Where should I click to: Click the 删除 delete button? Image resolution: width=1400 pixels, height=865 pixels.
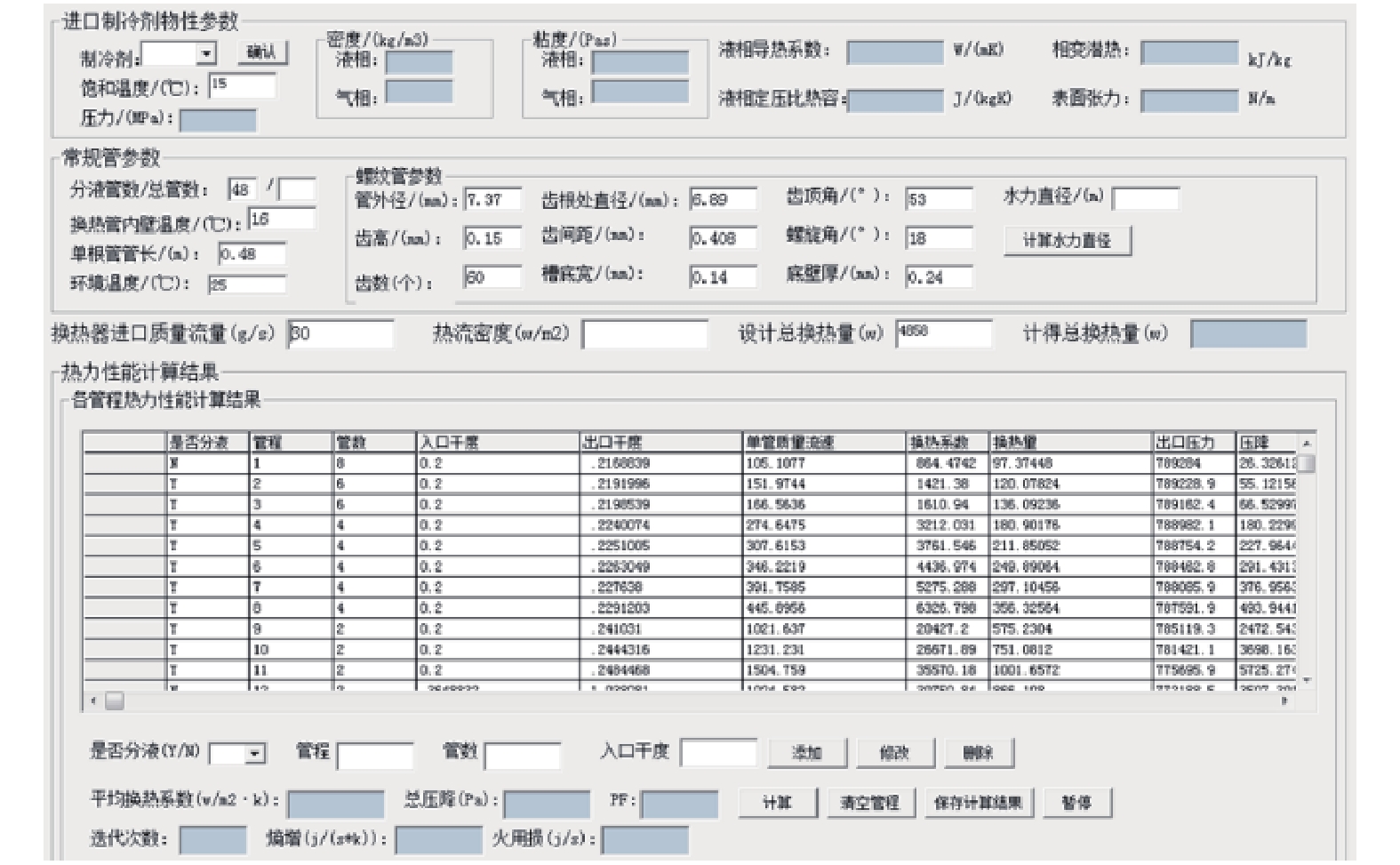(x=977, y=753)
